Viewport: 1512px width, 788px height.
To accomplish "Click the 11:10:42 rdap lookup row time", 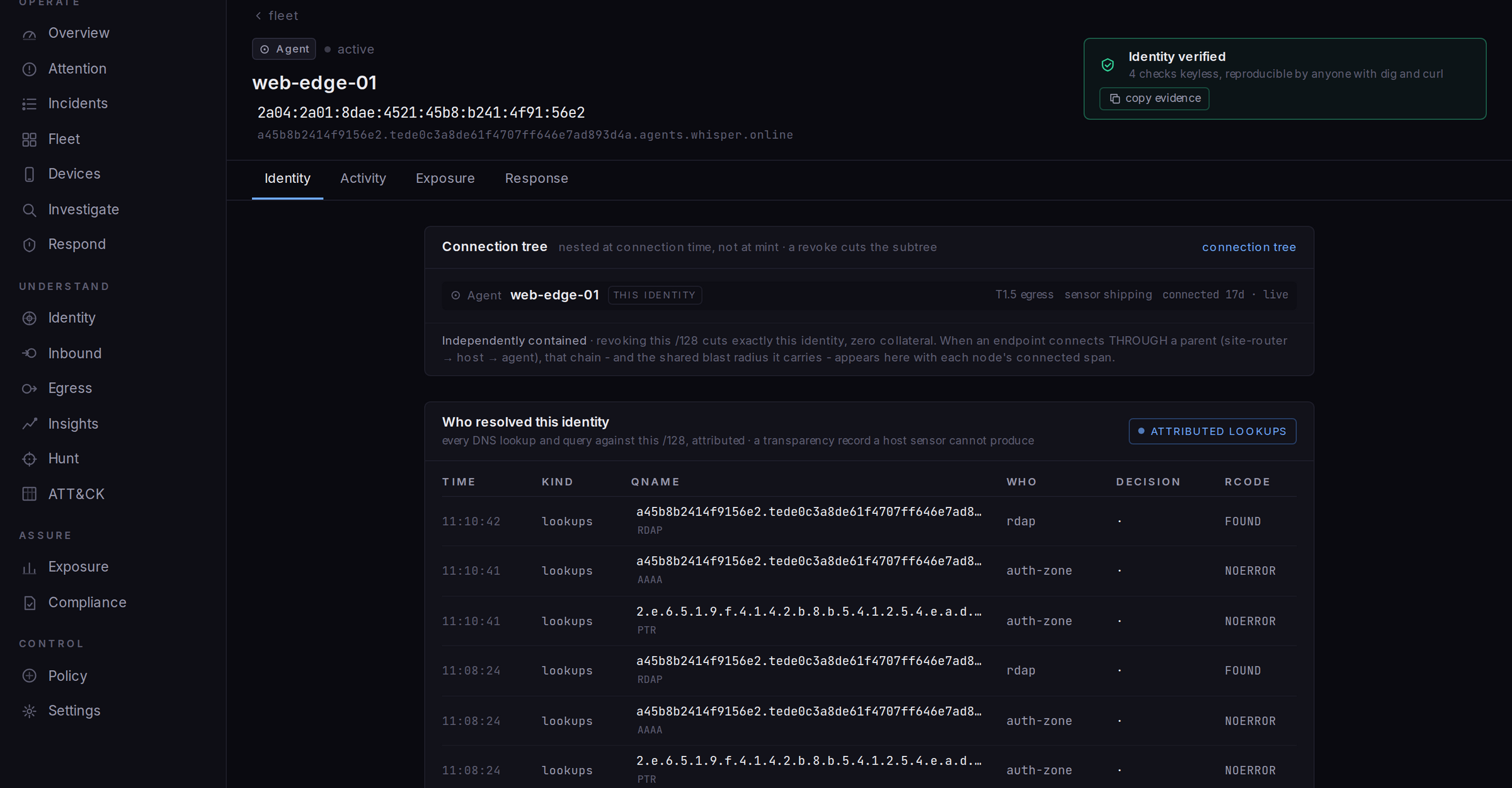I will click(471, 521).
